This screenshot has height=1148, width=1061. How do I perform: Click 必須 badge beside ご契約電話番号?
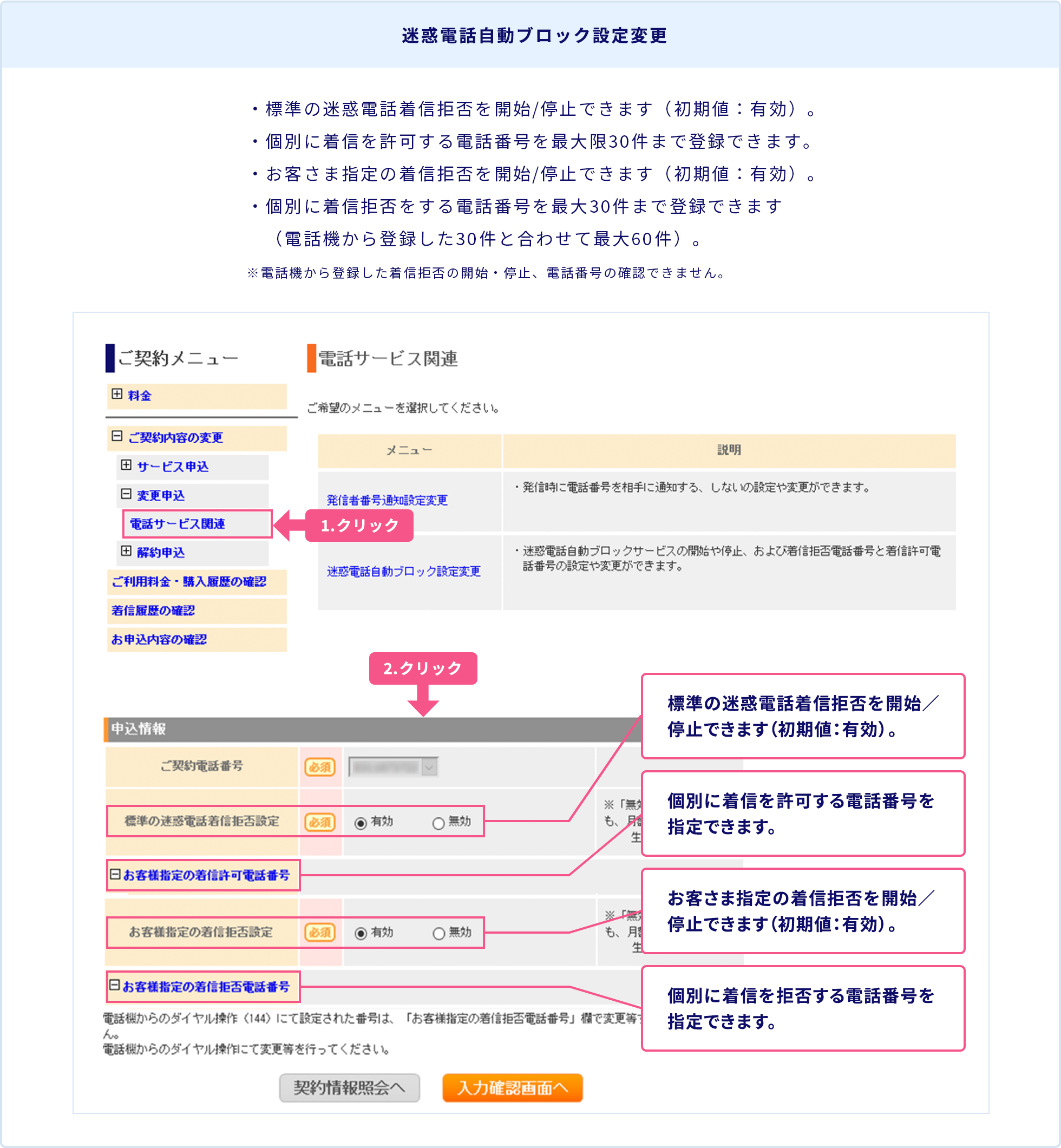(x=320, y=767)
